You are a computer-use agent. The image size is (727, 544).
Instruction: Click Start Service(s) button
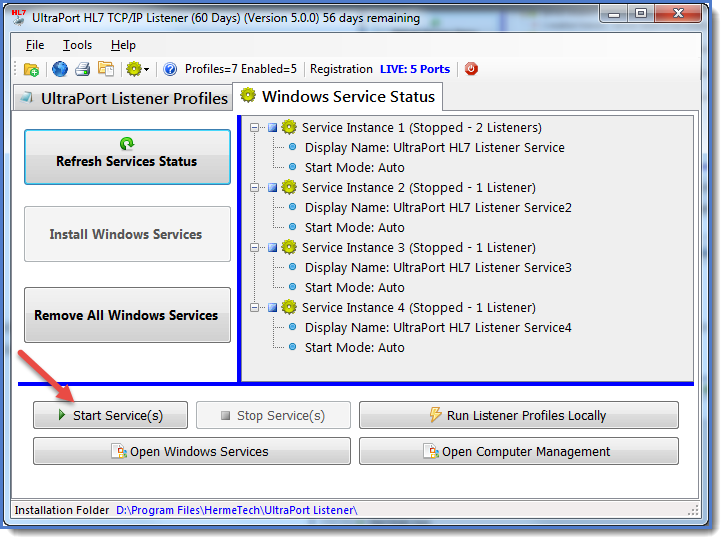click(110, 415)
